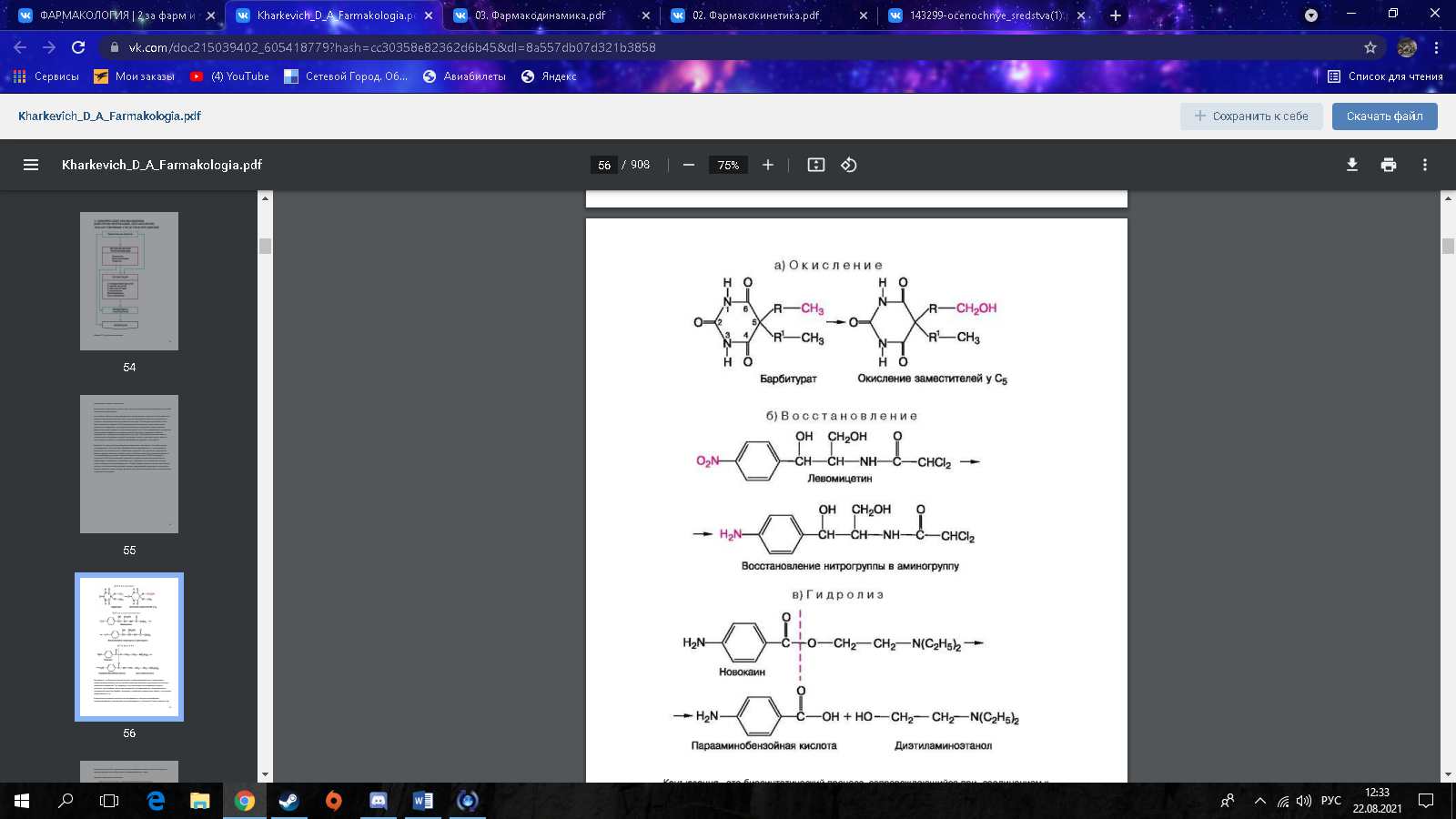1456x819 pixels.
Task: Close the 02. Фармакокинетика.pdf tab
Action: [864, 15]
